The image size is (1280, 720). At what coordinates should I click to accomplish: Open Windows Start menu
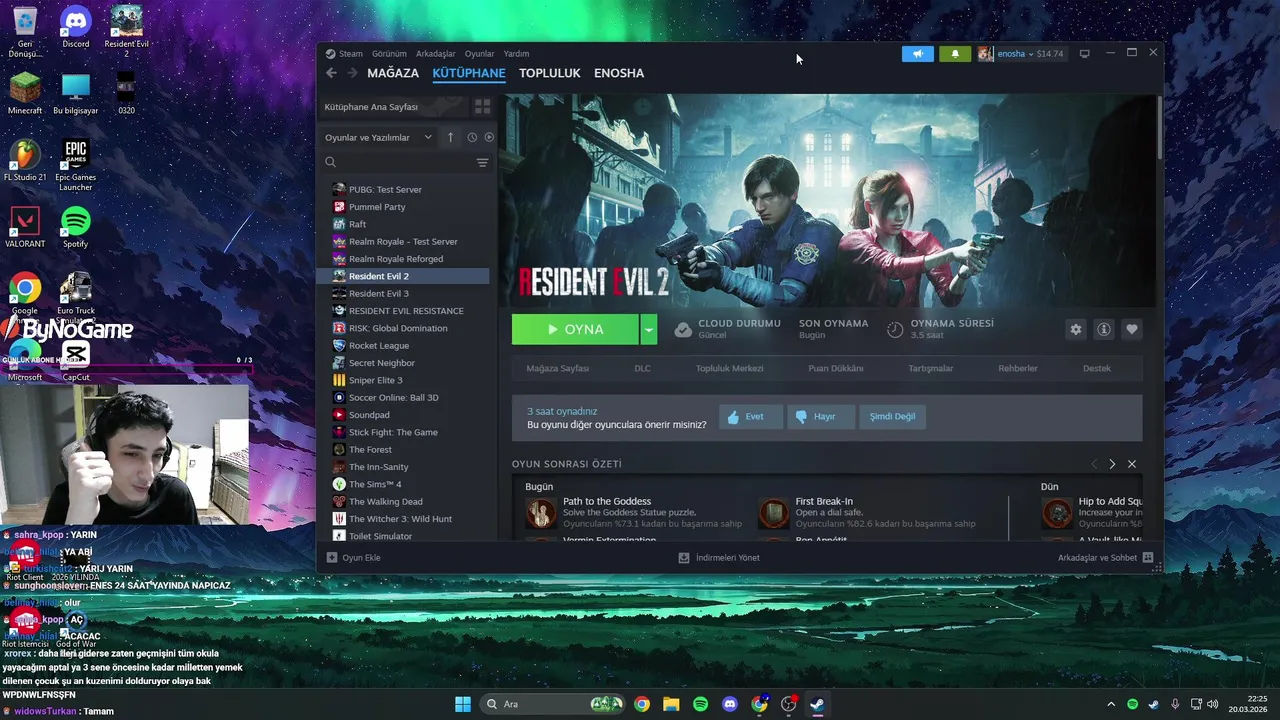(x=463, y=704)
